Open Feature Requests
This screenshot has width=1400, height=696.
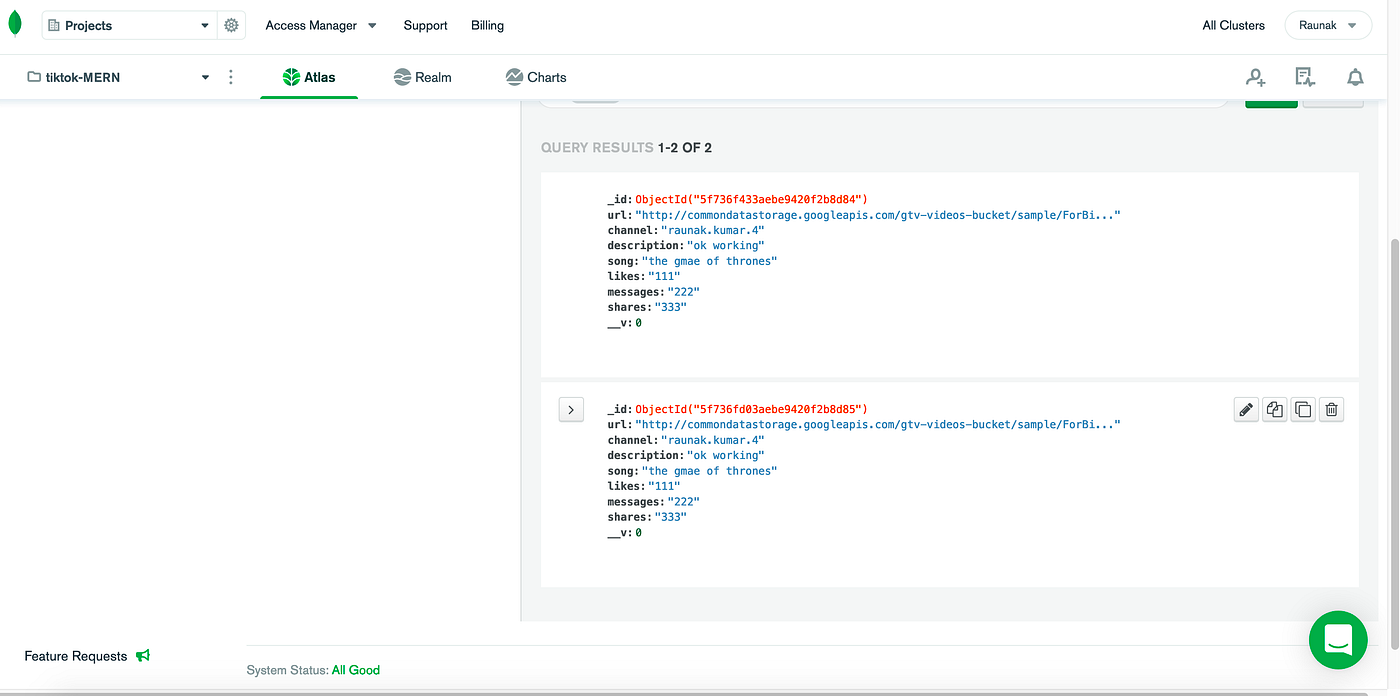click(x=77, y=656)
